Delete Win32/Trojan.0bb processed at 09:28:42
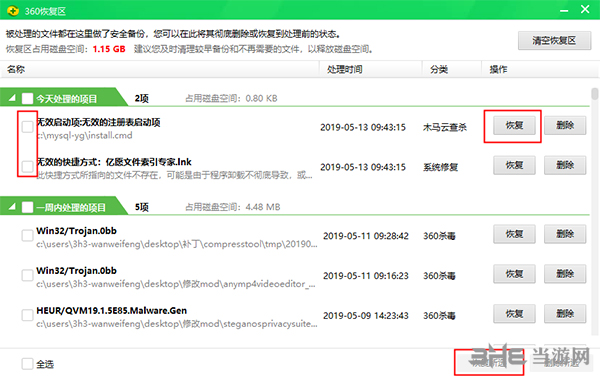600x379 pixels. point(565,234)
